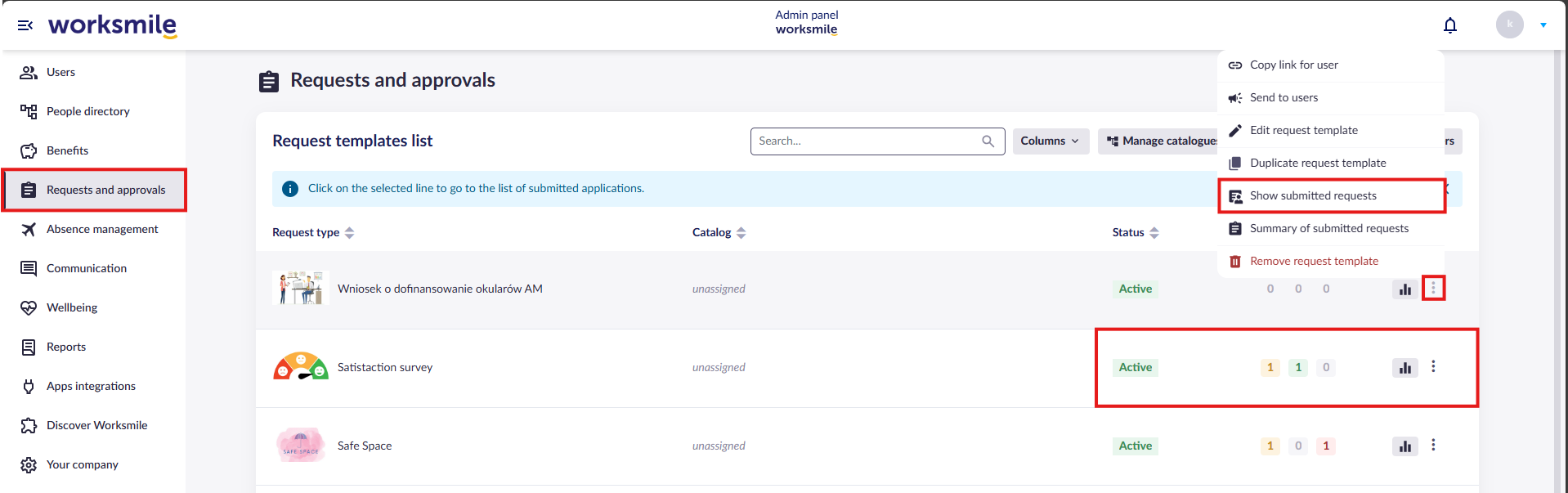The height and width of the screenshot is (493, 1568).
Task: Open the notifications bell
Action: click(x=1450, y=25)
